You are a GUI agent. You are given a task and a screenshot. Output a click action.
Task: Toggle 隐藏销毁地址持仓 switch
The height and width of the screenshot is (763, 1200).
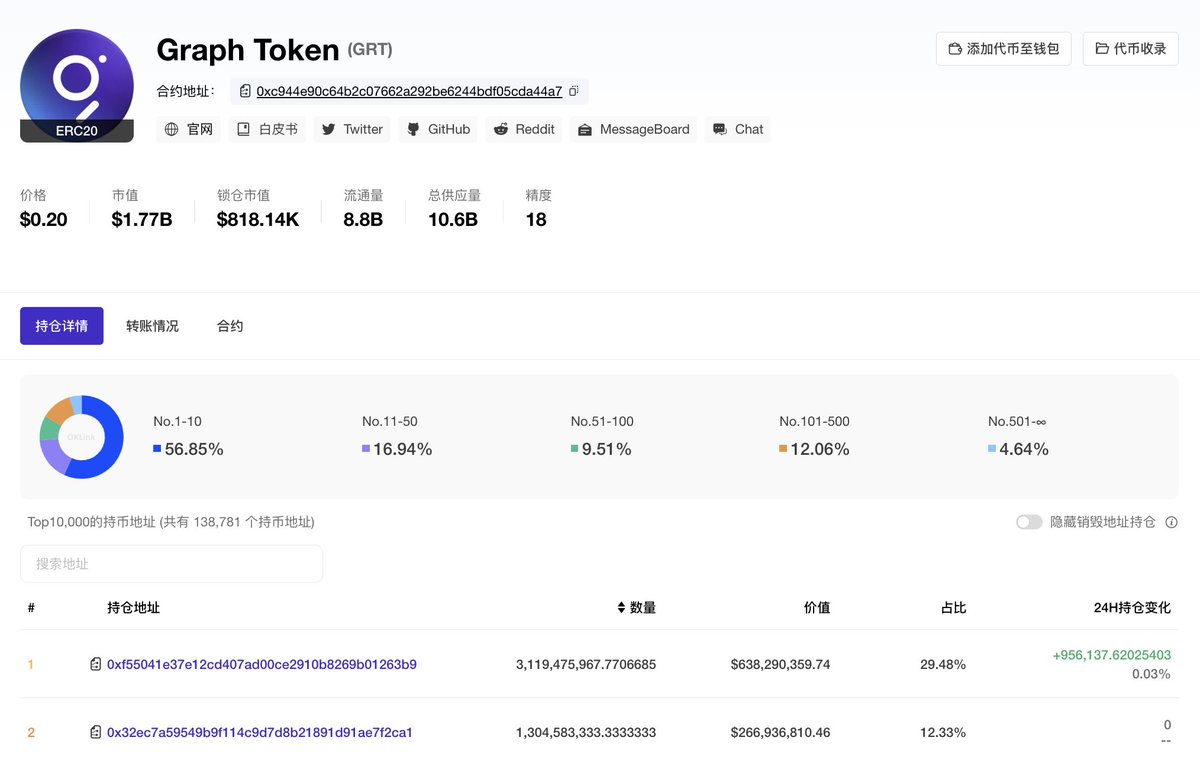click(x=1029, y=522)
